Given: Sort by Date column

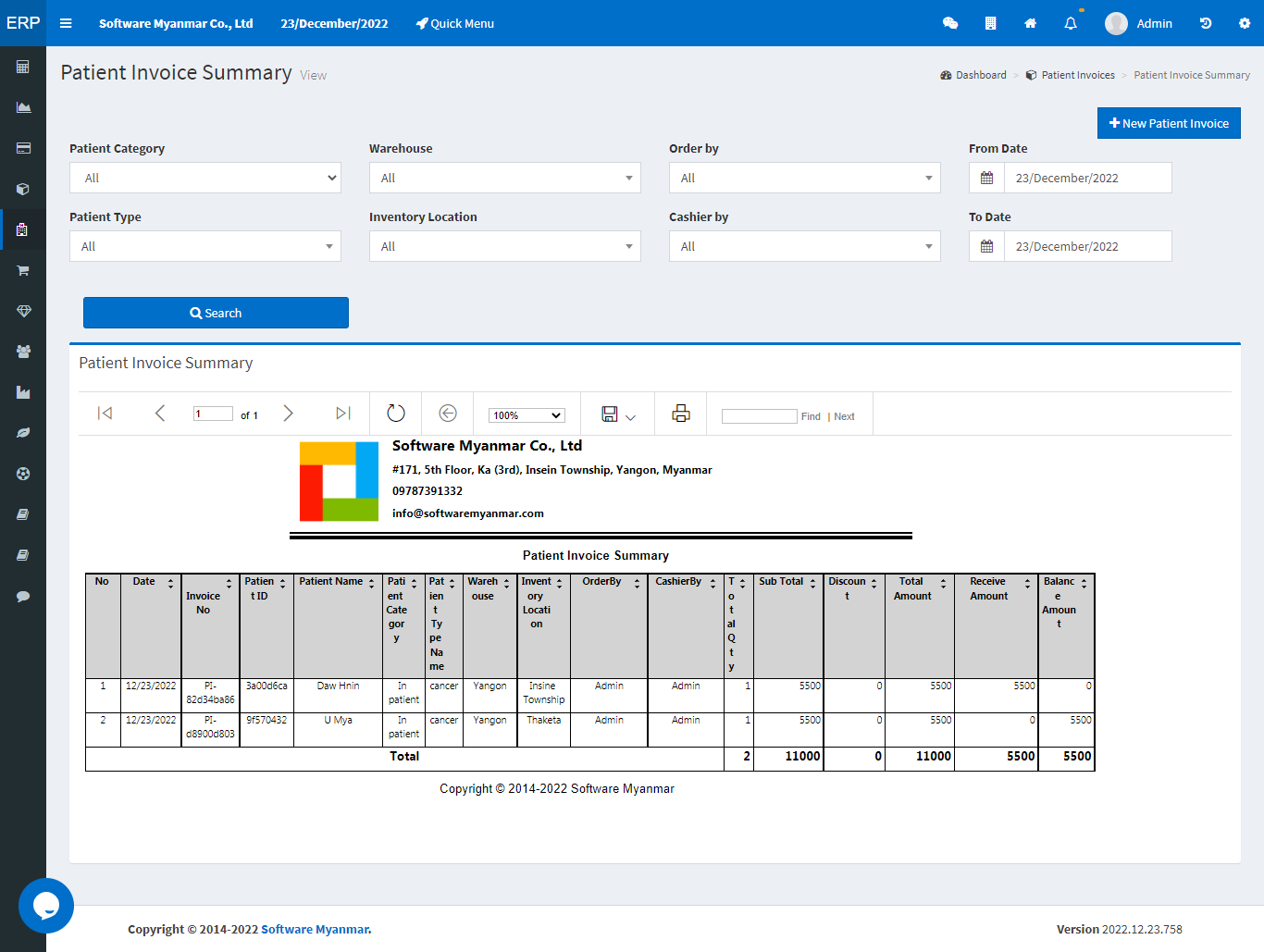Looking at the screenshot, I should [x=170, y=583].
